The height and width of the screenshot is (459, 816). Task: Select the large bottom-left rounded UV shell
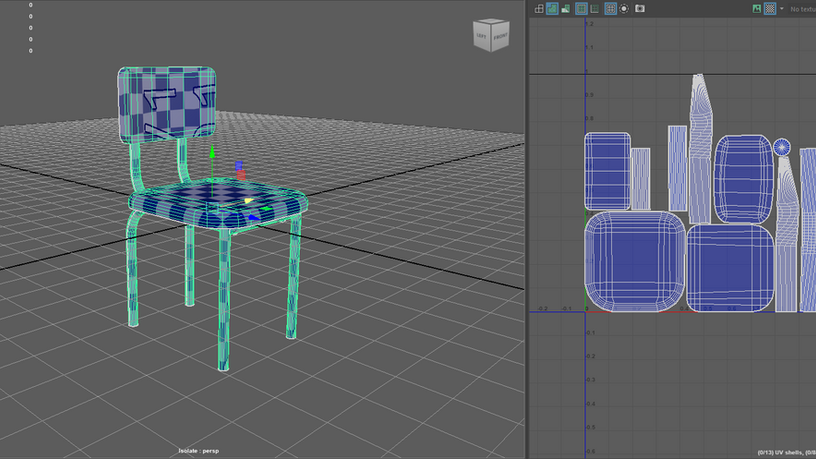(x=634, y=262)
